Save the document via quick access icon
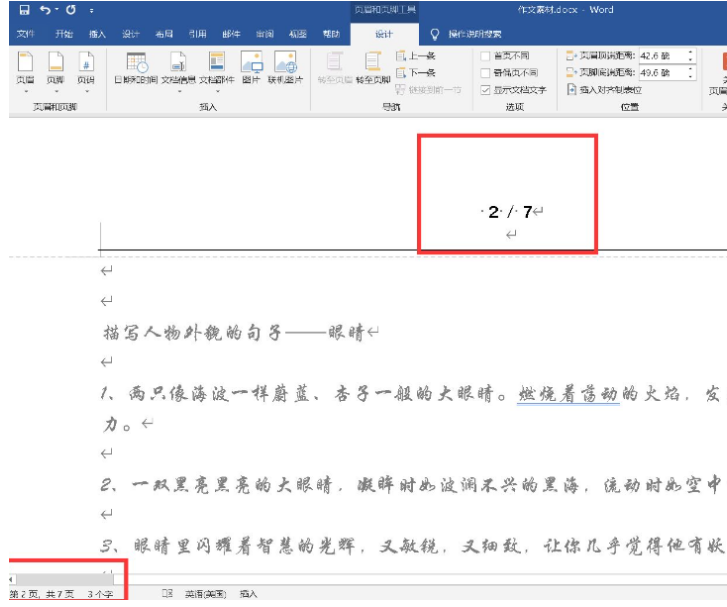 pyautogui.click(x=25, y=10)
